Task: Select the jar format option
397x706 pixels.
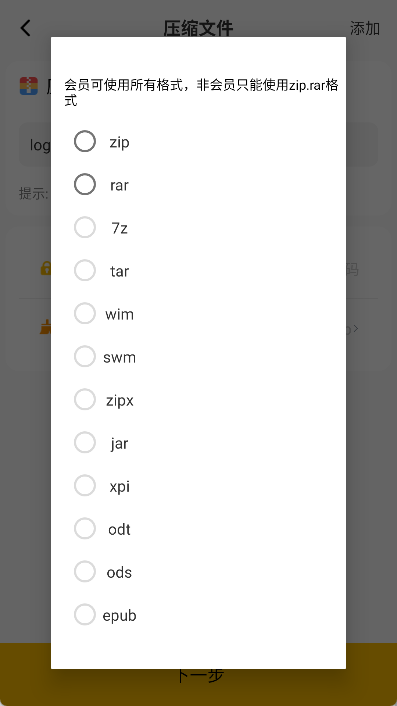Action: (x=85, y=443)
